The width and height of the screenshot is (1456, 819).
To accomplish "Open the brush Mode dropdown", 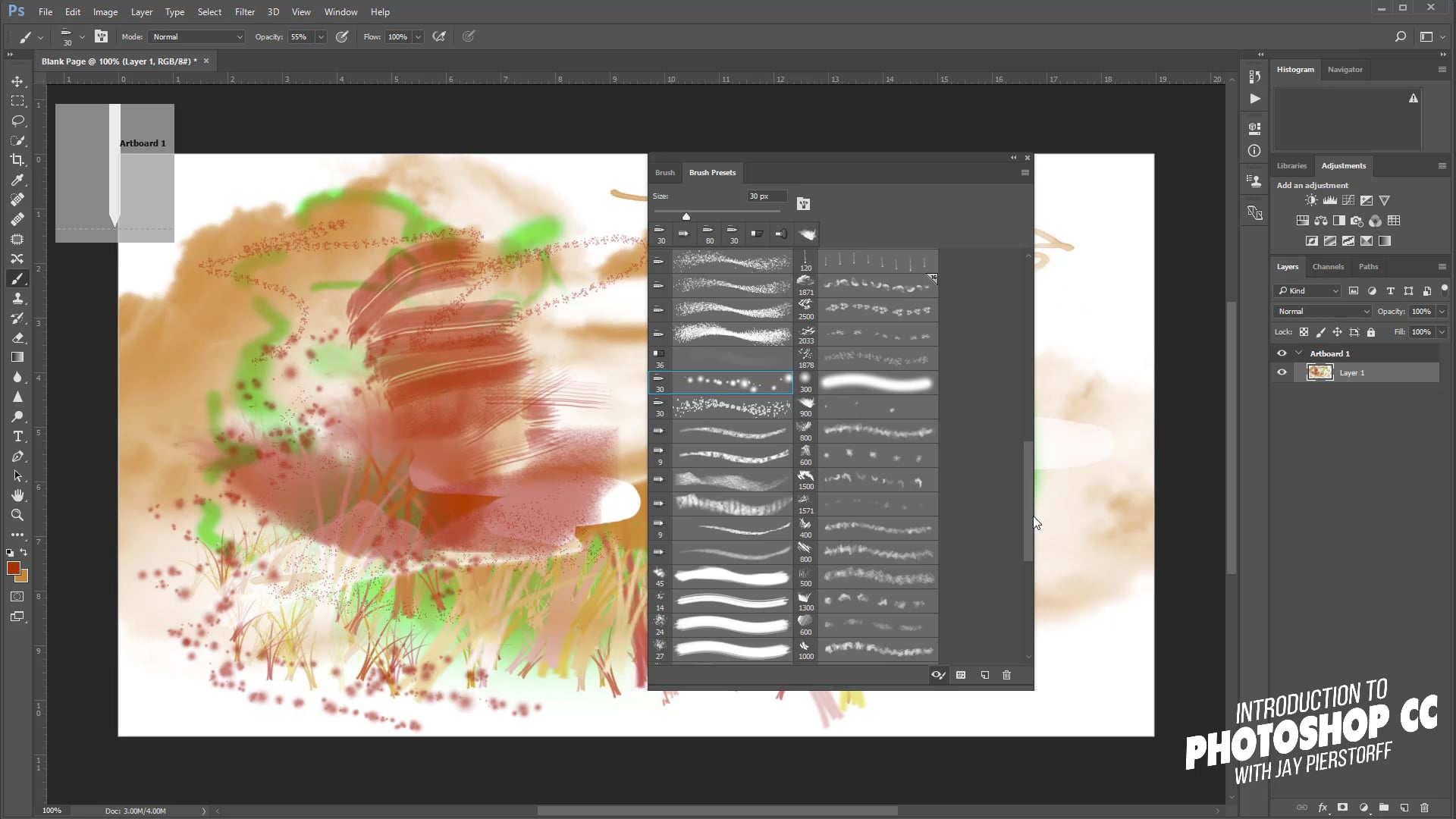I will [197, 36].
